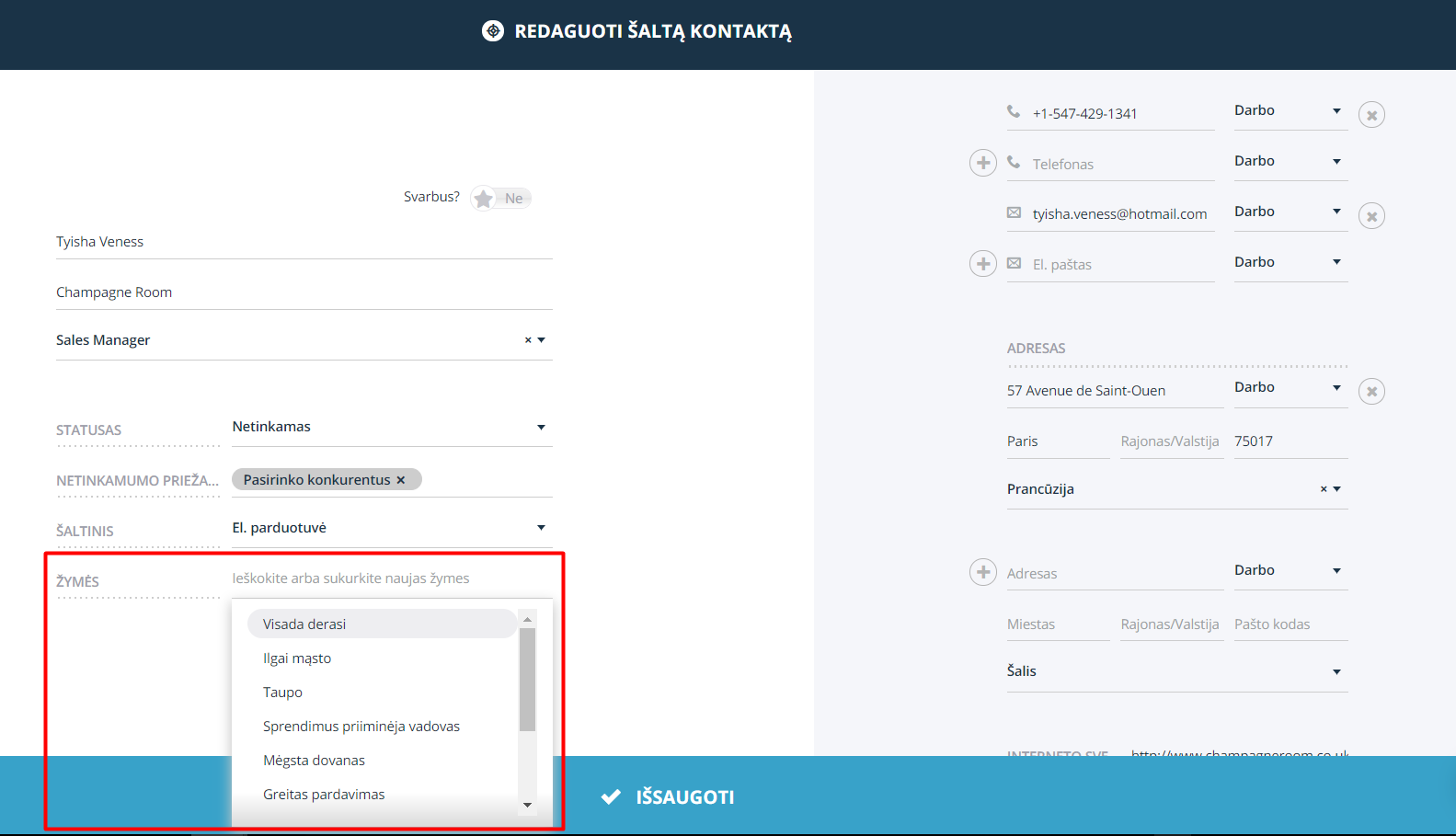Toggle the Svarbus star switch

501,198
